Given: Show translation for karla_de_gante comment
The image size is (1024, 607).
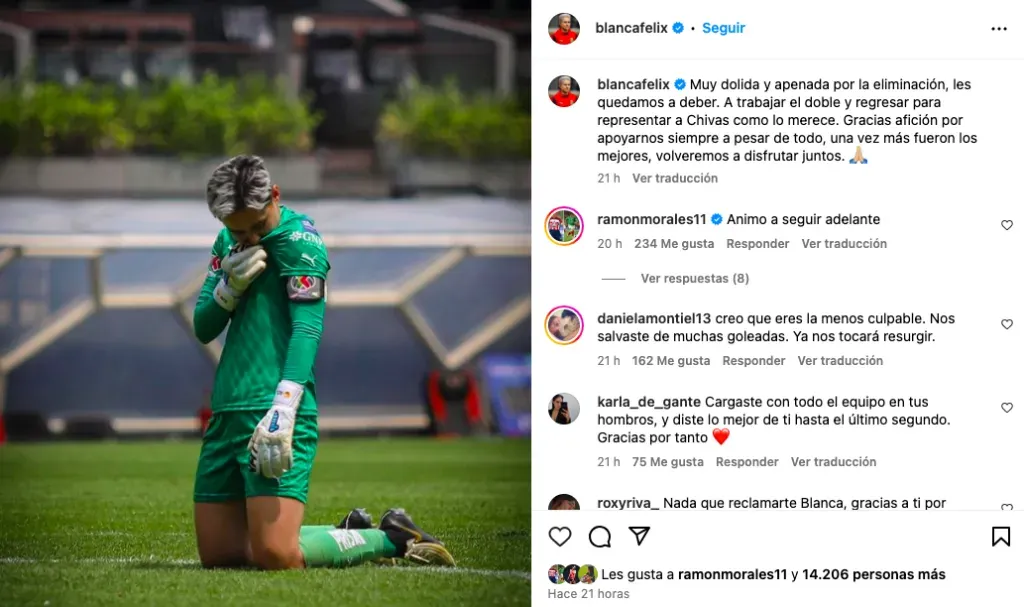Looking at the screenshot, I should [833, 461].
